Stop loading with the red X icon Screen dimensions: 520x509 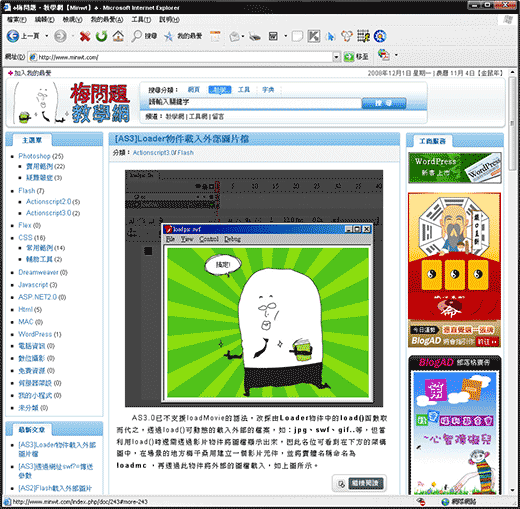(85, 36)
